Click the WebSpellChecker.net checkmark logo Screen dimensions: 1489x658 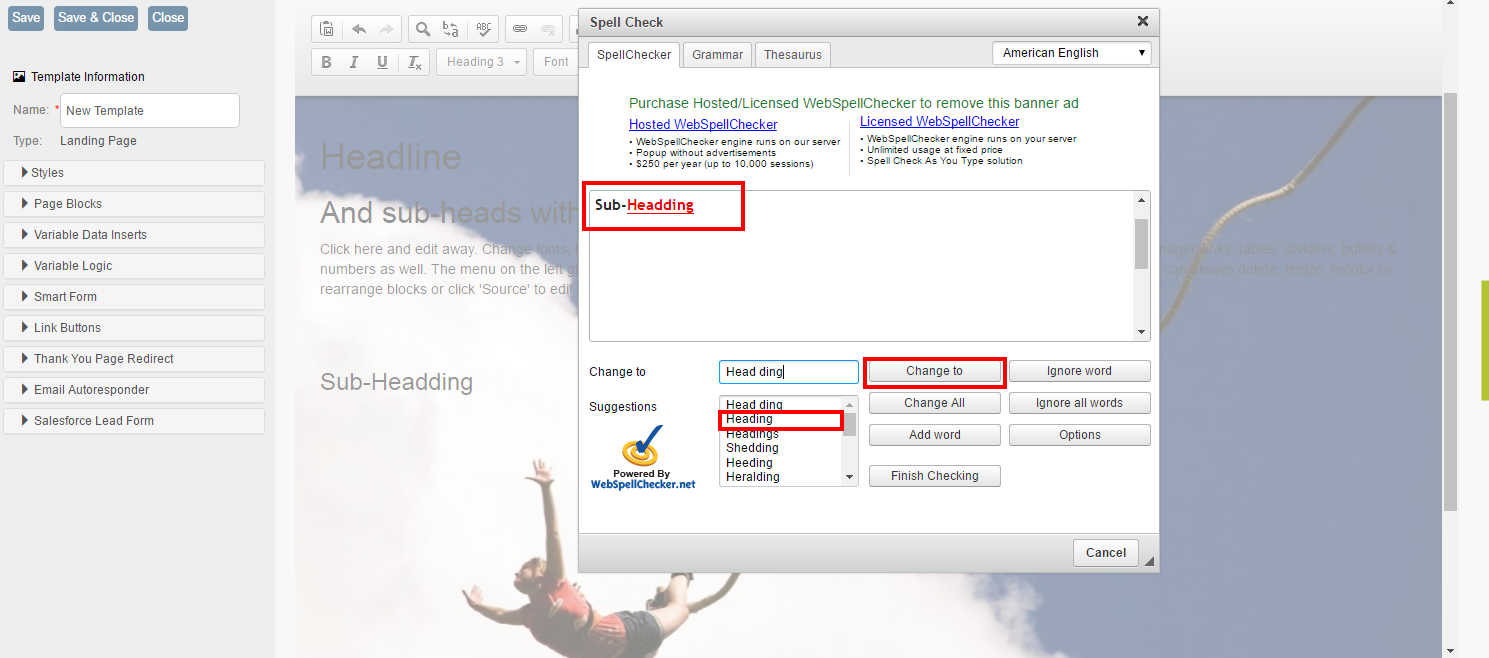pos(642,456)
